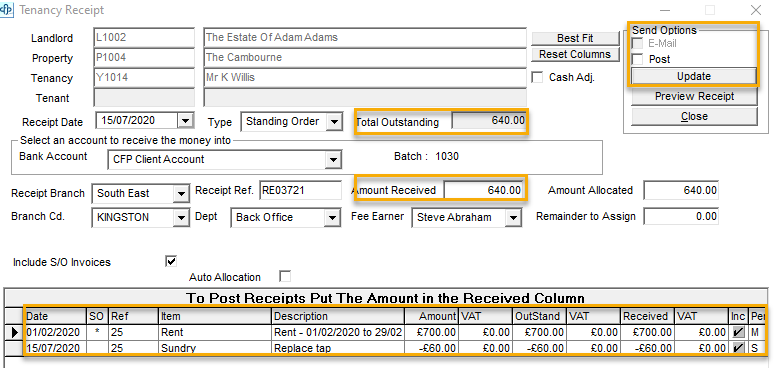Click the Best Fit button
Viewport: 776px width, 368px height.
575,38
